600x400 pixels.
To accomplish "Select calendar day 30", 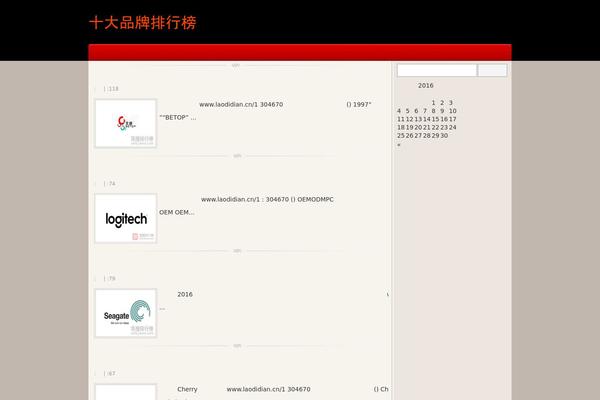I will (x=444, y=136).
